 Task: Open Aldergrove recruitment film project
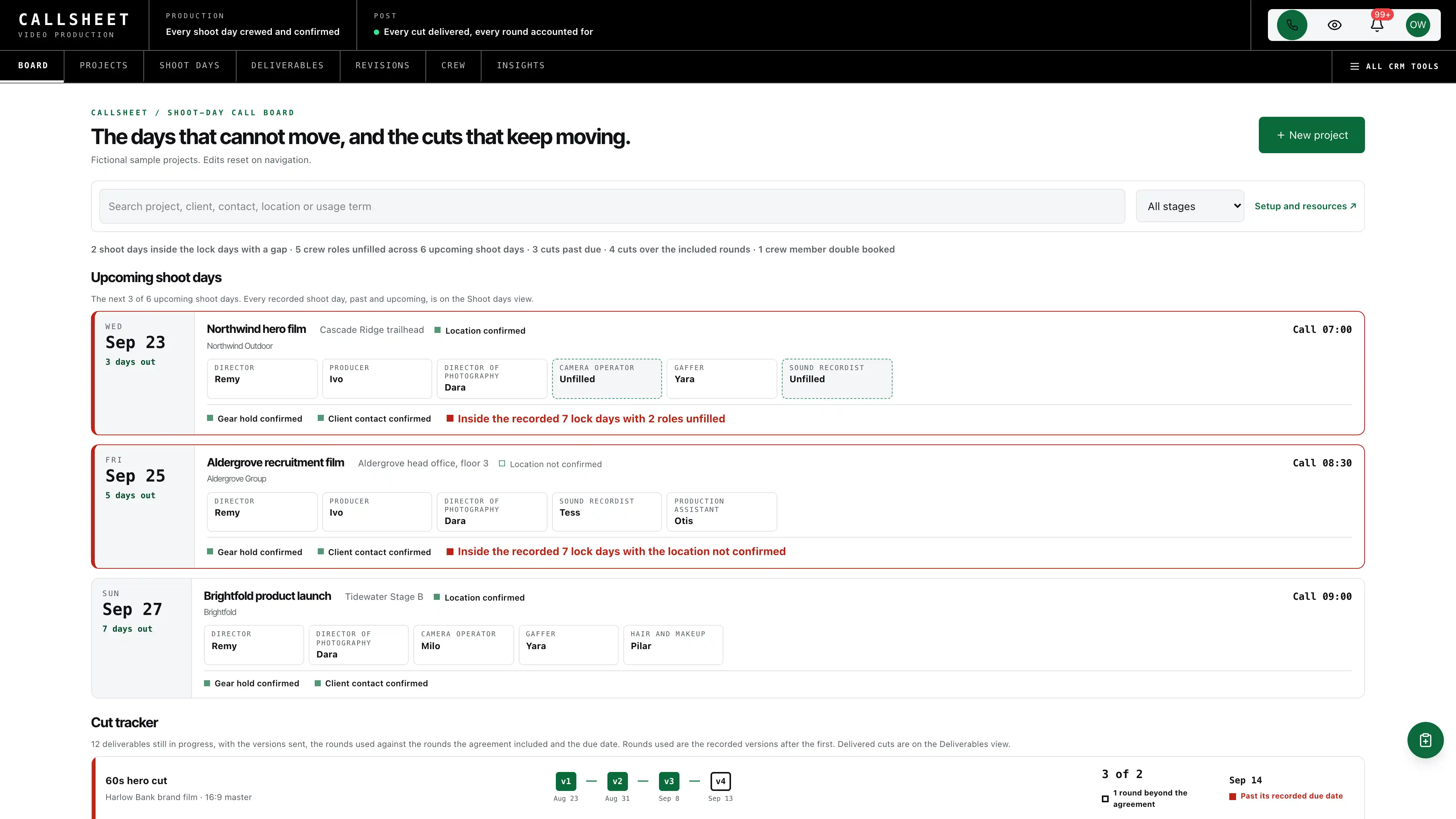pos(275,462)
